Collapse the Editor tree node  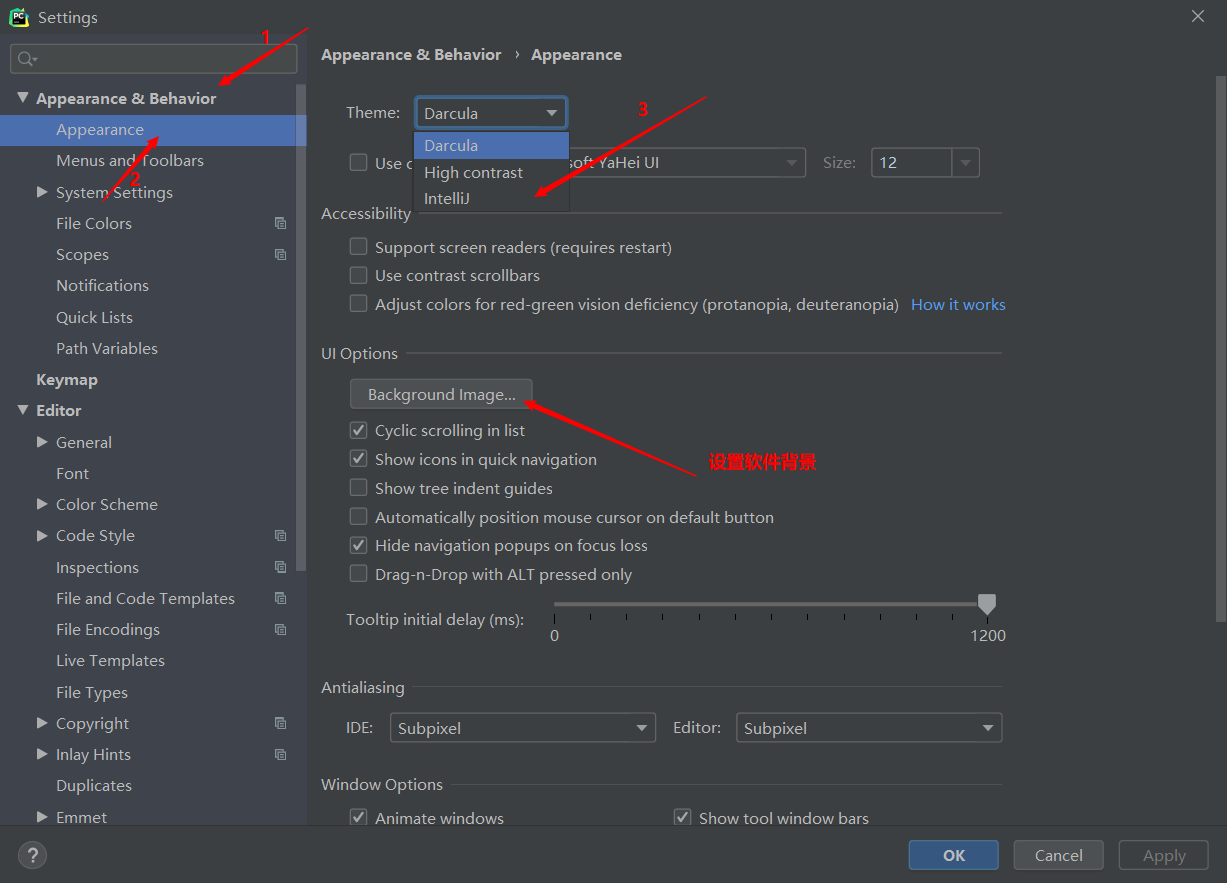[23, 410]
